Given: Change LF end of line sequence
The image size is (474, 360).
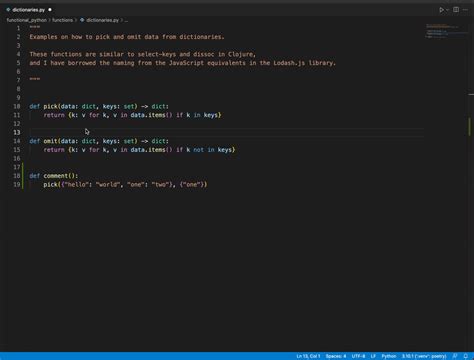Looking at the screenshot, I should point(373,356).
